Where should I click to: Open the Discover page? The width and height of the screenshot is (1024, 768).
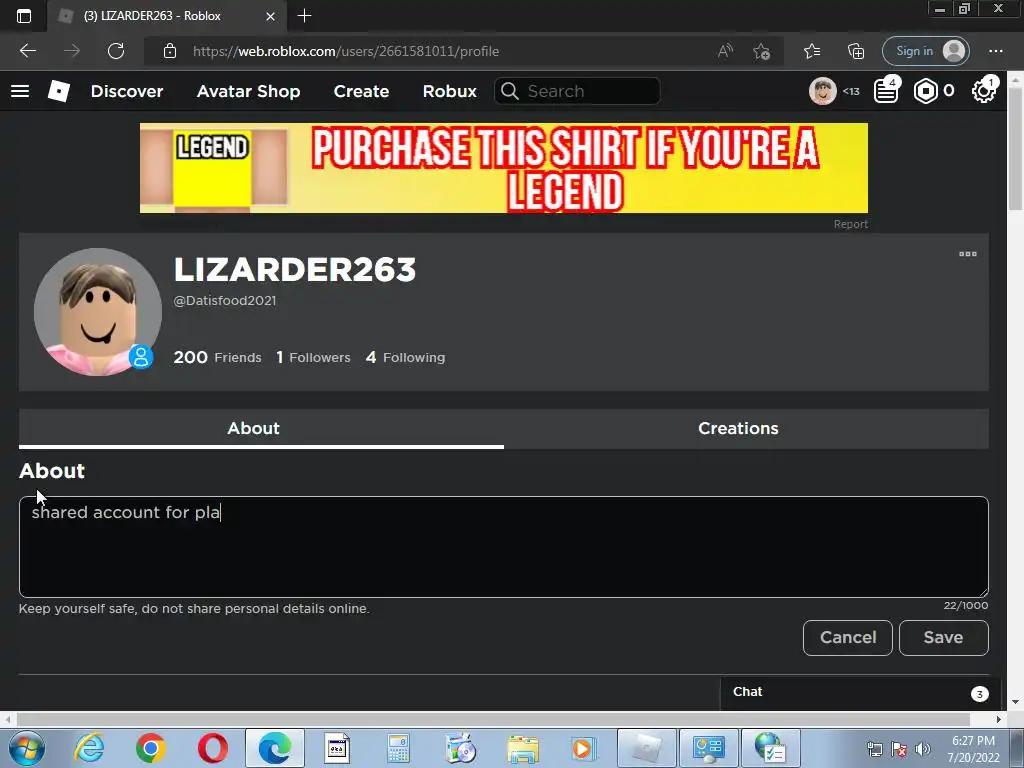(x=127, y=91)
